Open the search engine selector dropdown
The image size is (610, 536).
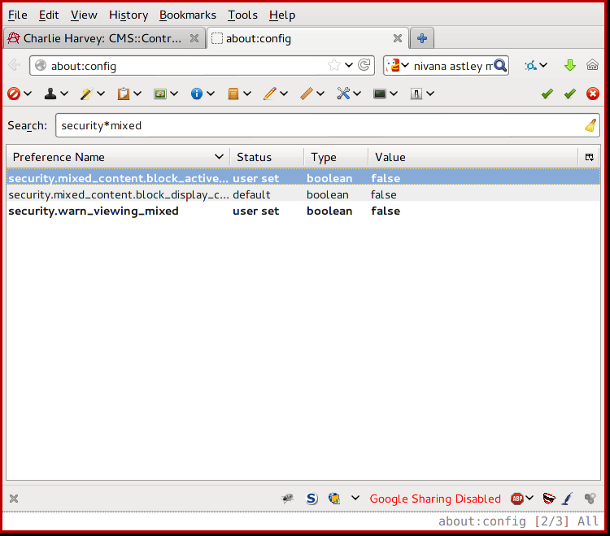tap(405, 65)
